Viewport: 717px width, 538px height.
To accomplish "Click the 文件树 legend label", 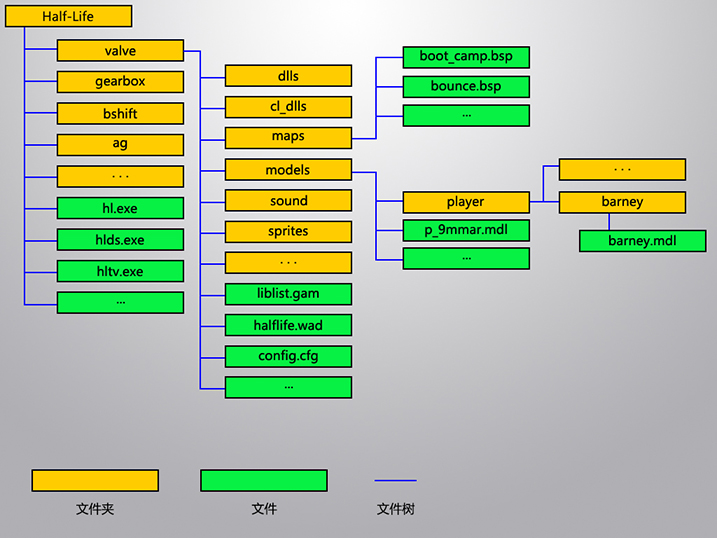I will coord(396,509).
